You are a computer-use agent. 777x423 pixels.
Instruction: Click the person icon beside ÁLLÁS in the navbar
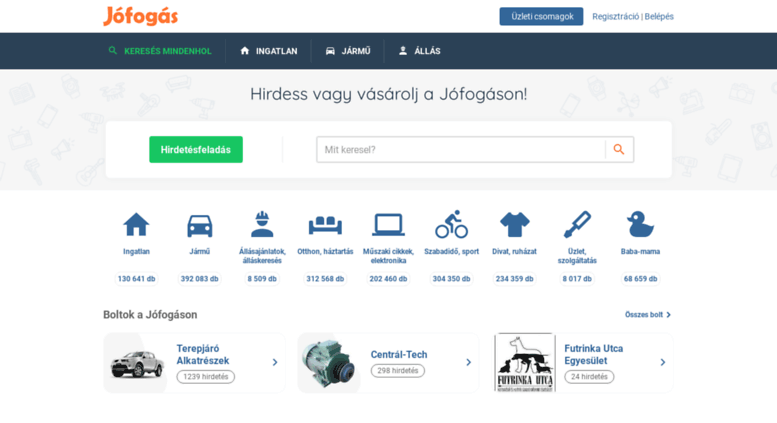click(x=403, y=51)
